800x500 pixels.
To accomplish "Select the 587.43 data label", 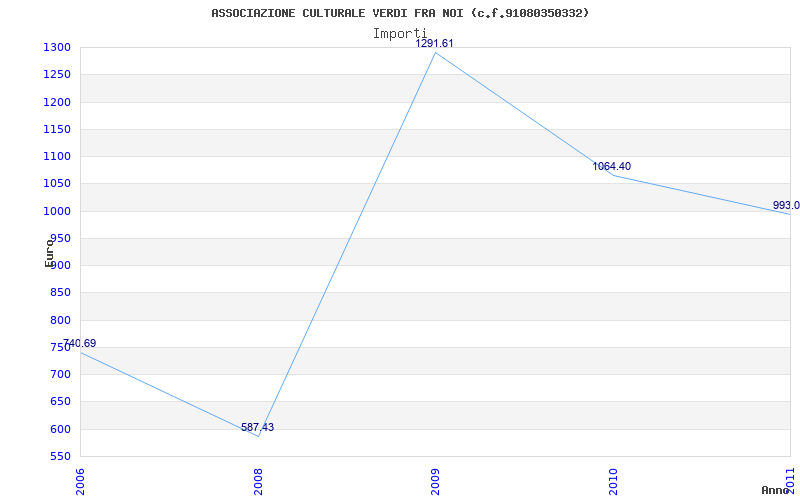I will [257, 428].
